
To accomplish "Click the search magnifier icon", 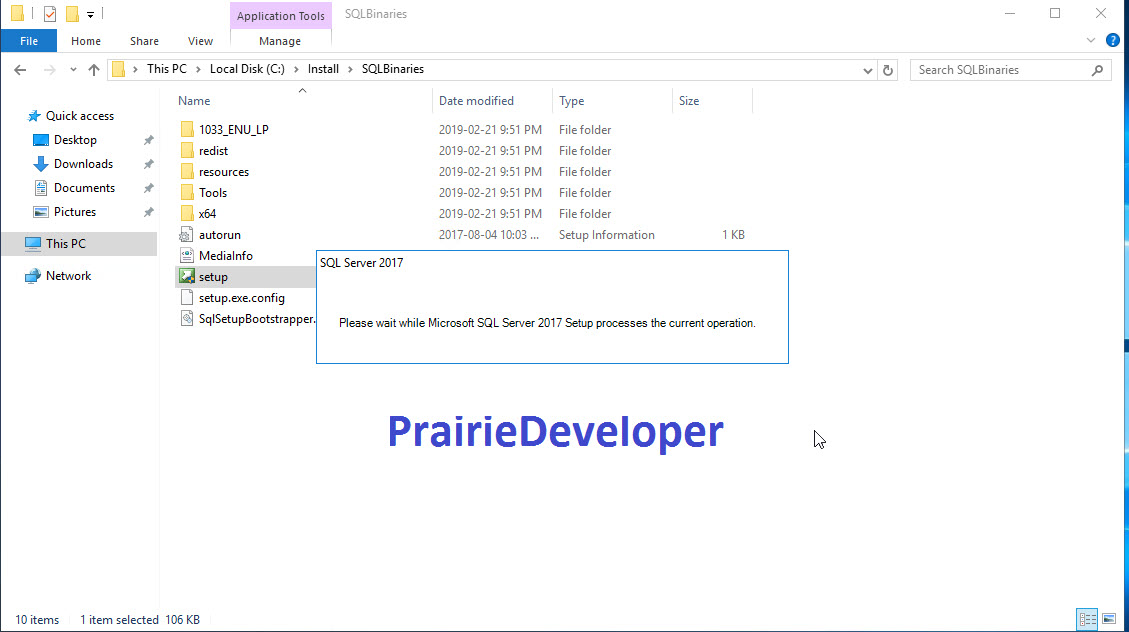I will [1097, 70].
